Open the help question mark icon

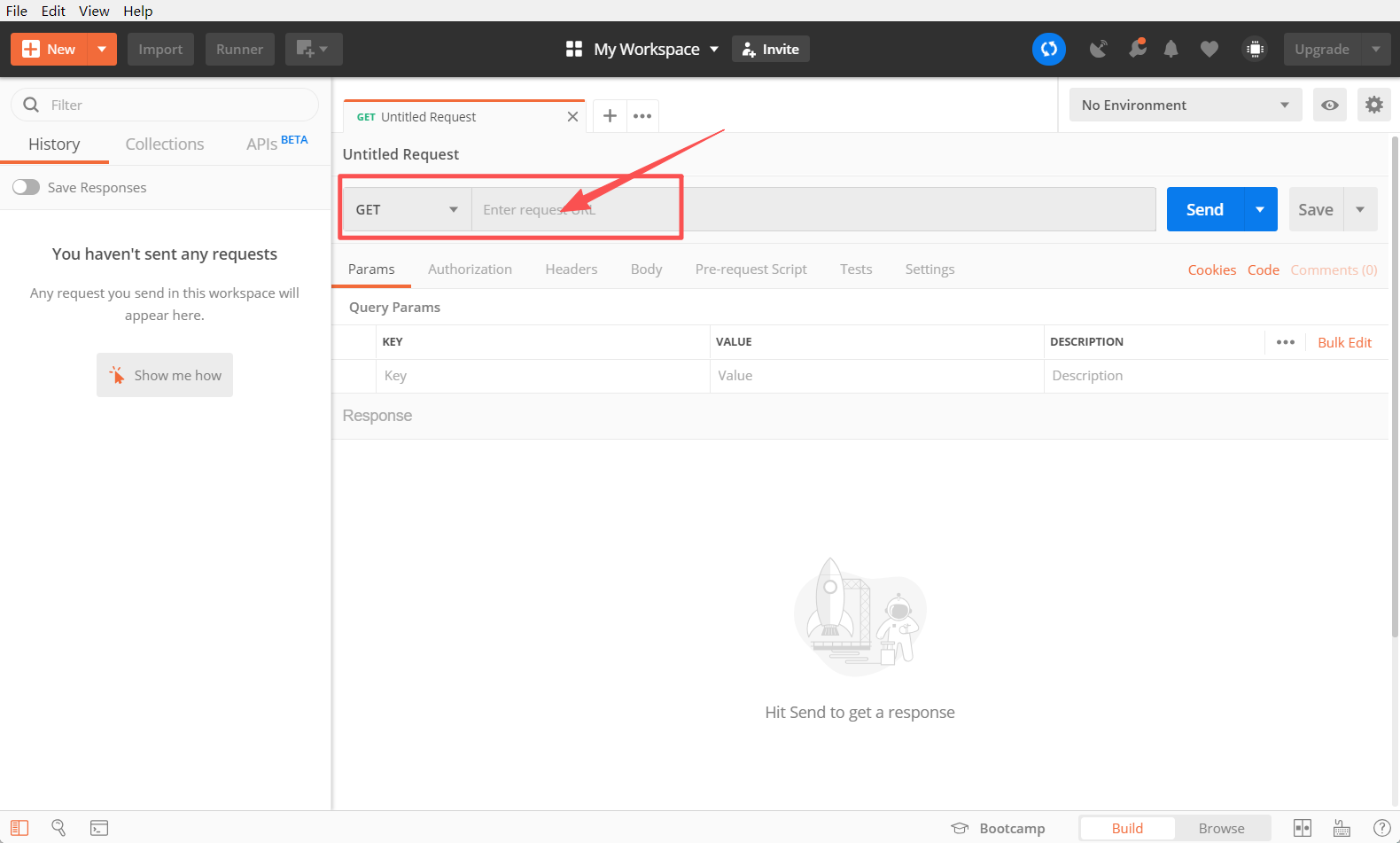[x=1381, y=828]
